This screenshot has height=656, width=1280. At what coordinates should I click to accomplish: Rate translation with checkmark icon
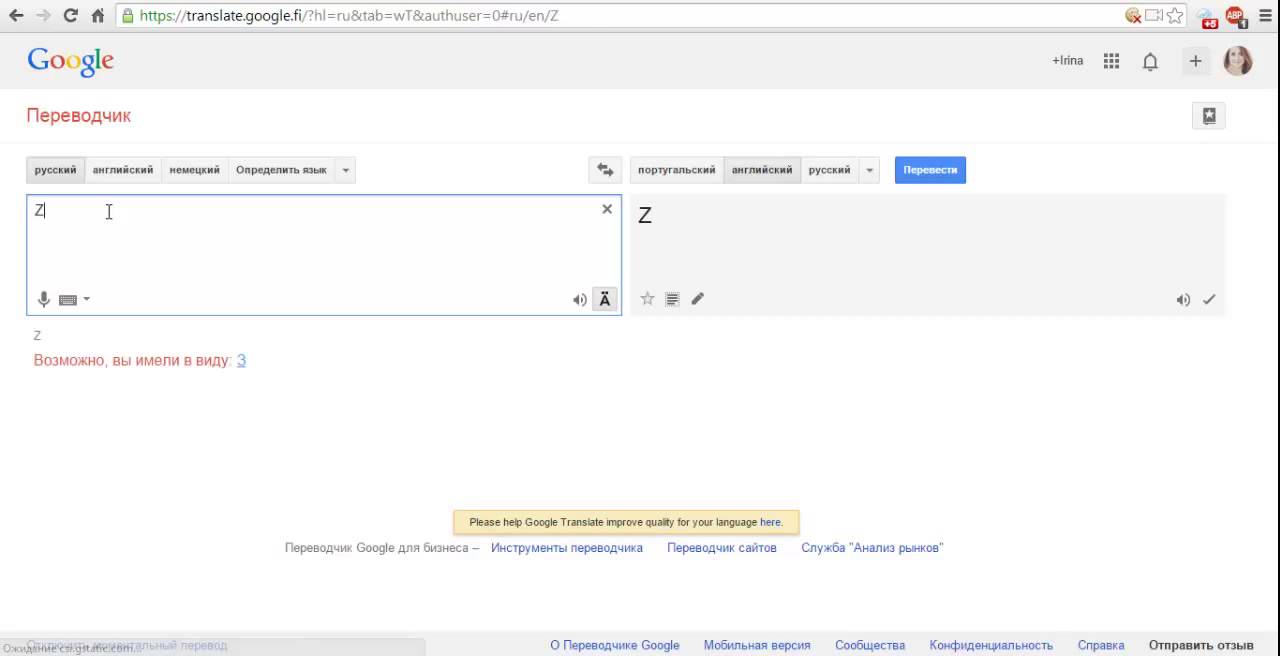click(1209, 299)
